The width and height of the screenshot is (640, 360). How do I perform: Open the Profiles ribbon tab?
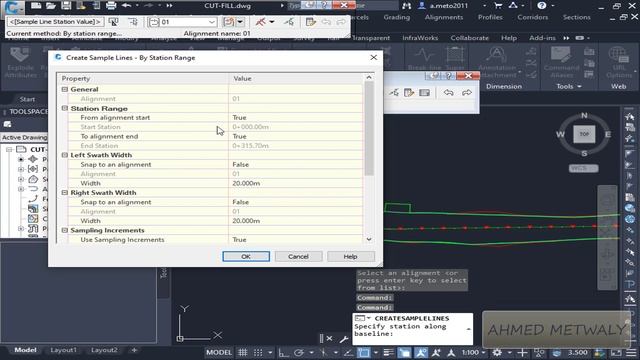coord(490,17)
